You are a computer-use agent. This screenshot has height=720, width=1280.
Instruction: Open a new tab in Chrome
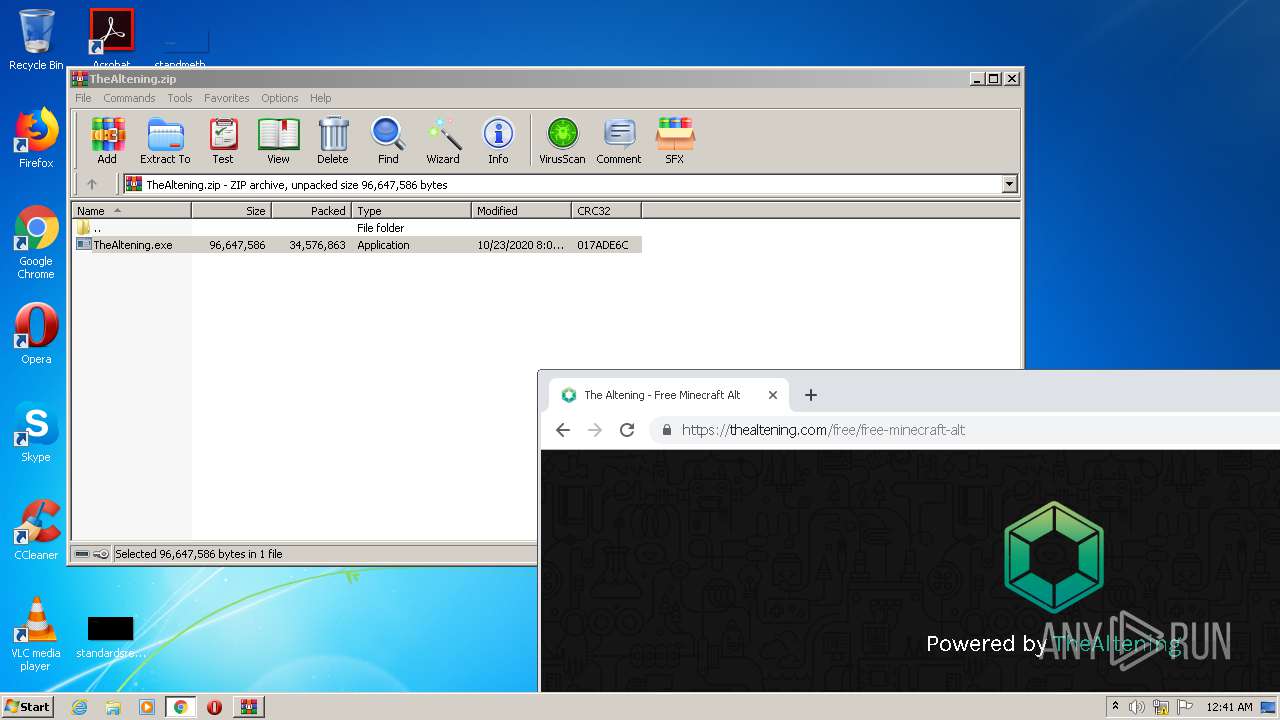(811, 395)
